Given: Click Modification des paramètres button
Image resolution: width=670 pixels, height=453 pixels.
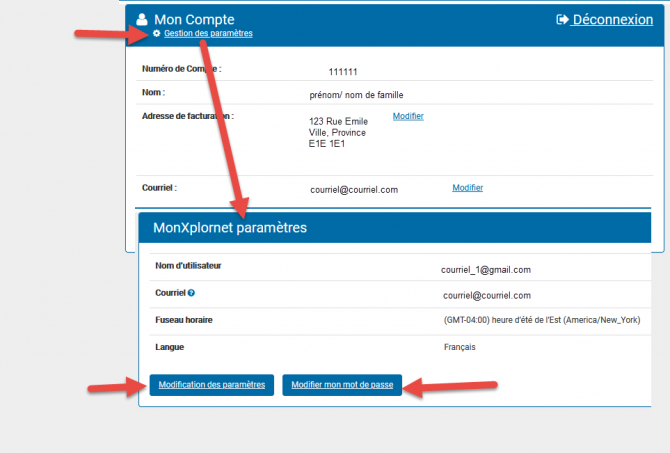Looking at the screenshot, I should [x=212, y=385].
